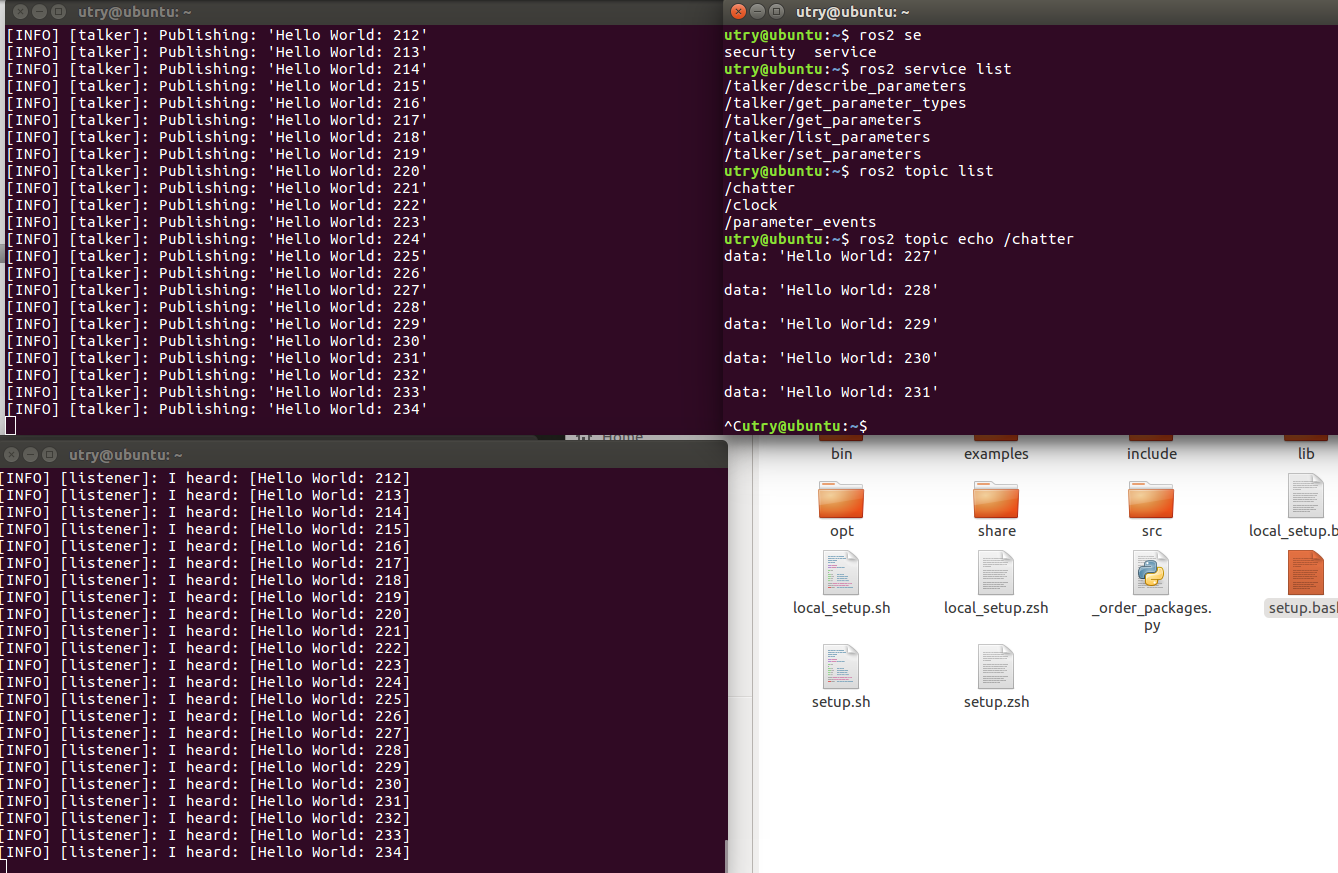Select the local_setup.bash file icon above setup.bash

(1306, 497)
